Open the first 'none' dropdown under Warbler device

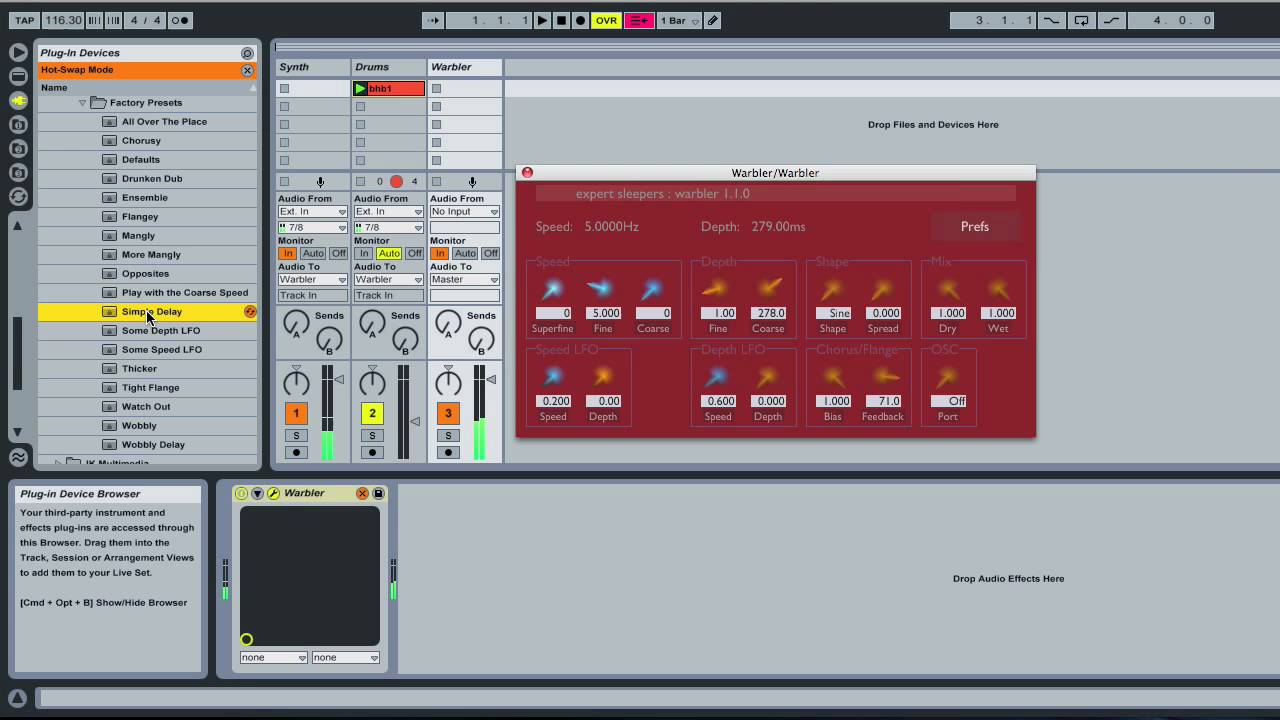(x=273, y=658)
